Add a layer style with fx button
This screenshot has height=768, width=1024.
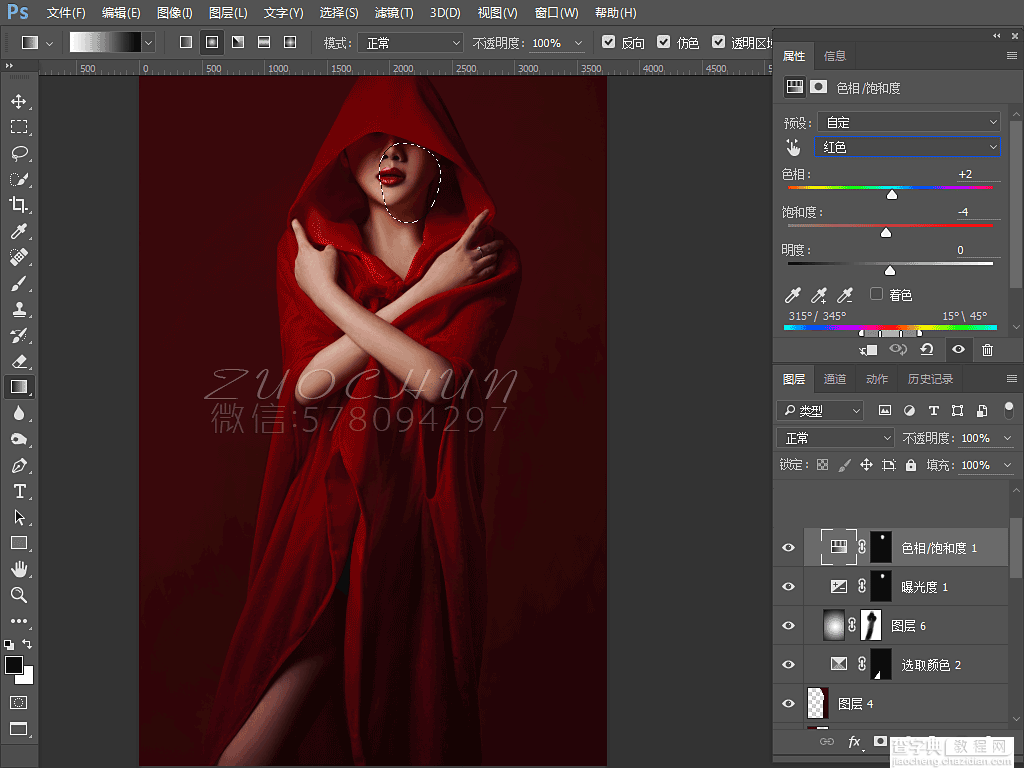pyautogui.click(x=854, y=741)
